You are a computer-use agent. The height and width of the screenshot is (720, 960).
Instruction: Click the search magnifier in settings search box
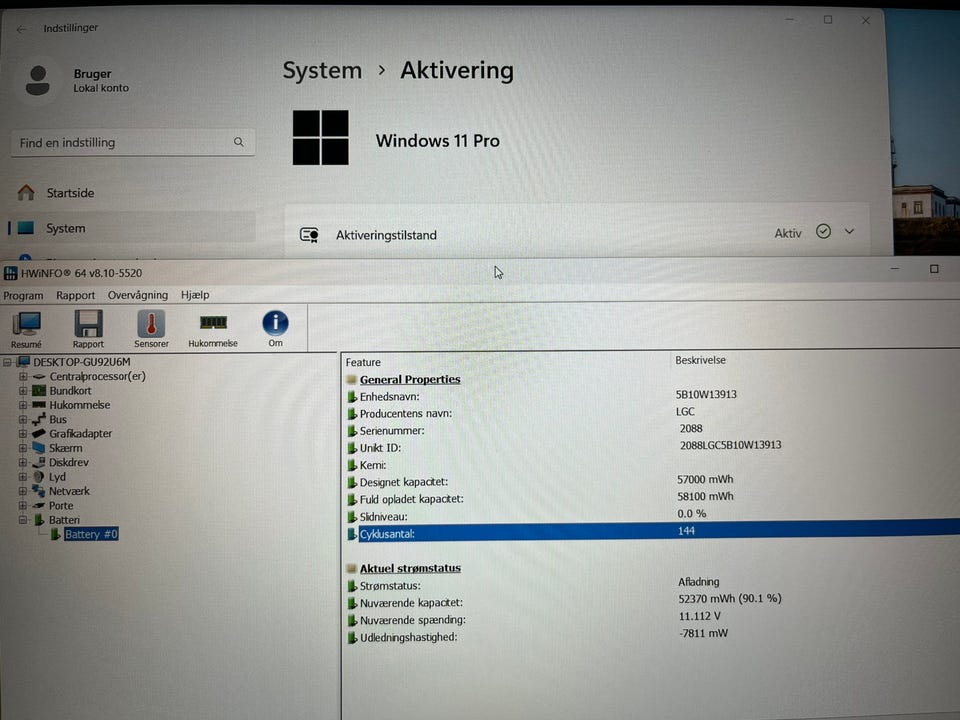pyautogui.click(x=239, y=142)
